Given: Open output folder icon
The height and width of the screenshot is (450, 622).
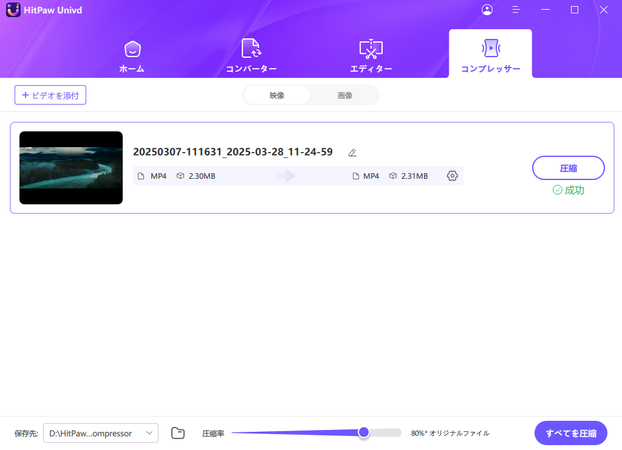Looking at the screenshot, I should [178, 433].
